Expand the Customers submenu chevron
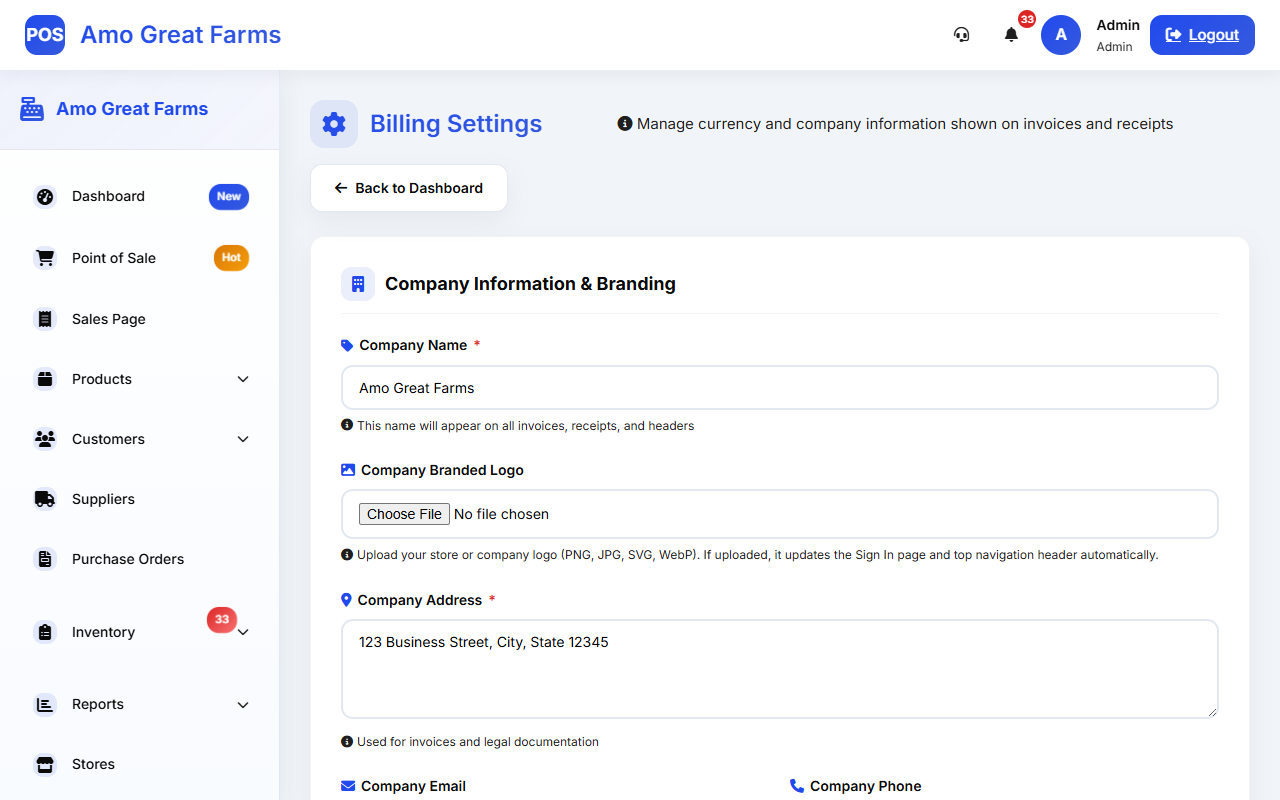Image resolution: width=1280 pixels, height=800 pixels. coord(243,439)
